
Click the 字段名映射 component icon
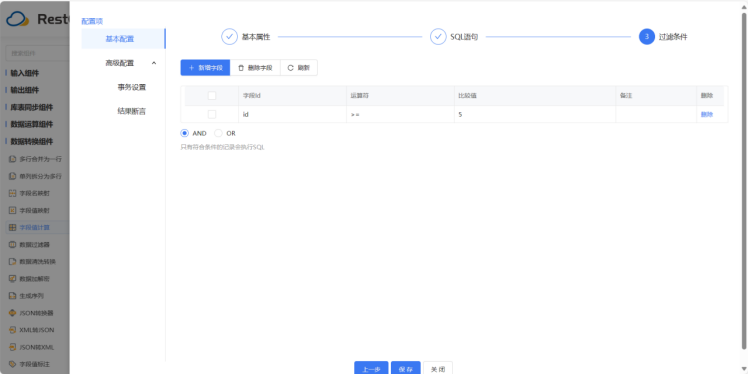pyautogui.click(x=13, y=193)
